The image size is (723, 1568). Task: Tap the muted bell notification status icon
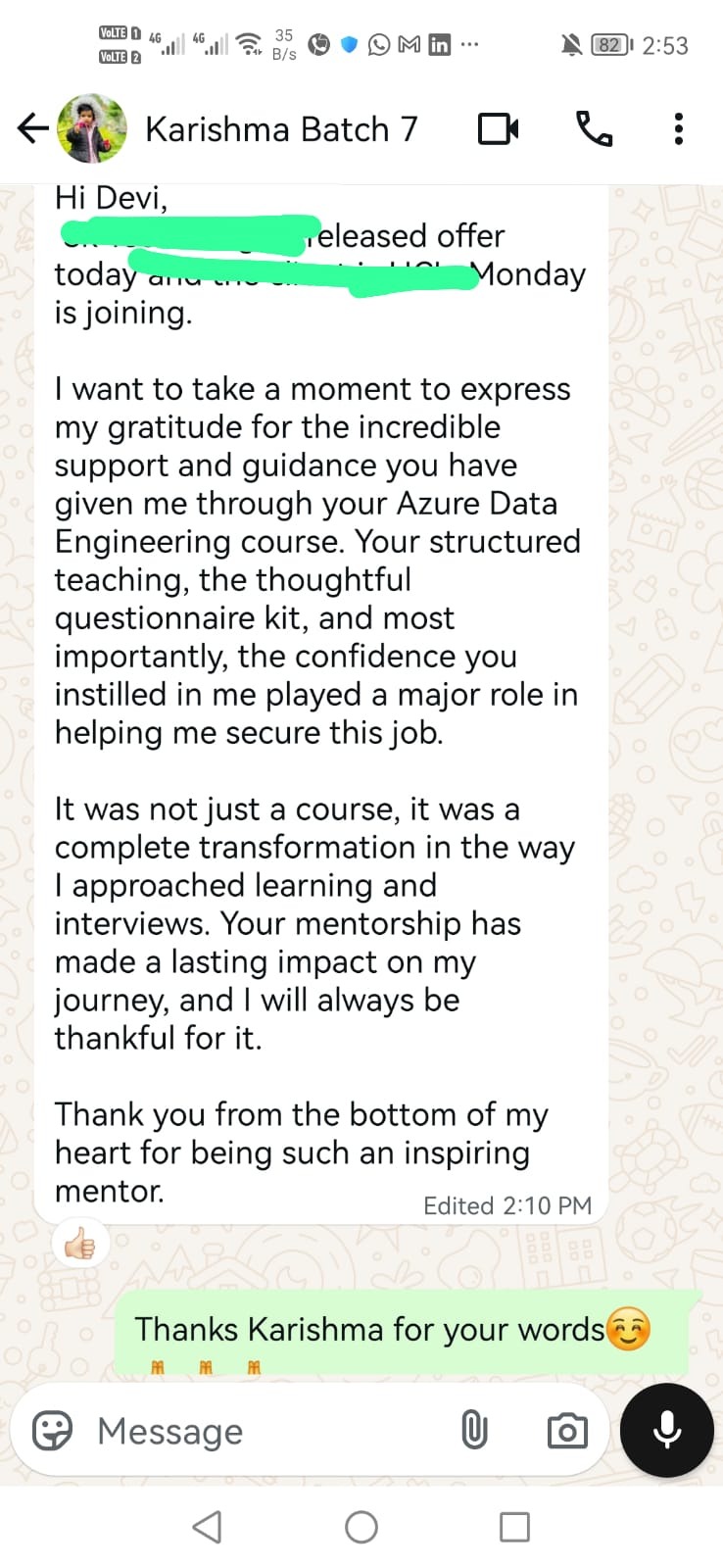(570, 45)
